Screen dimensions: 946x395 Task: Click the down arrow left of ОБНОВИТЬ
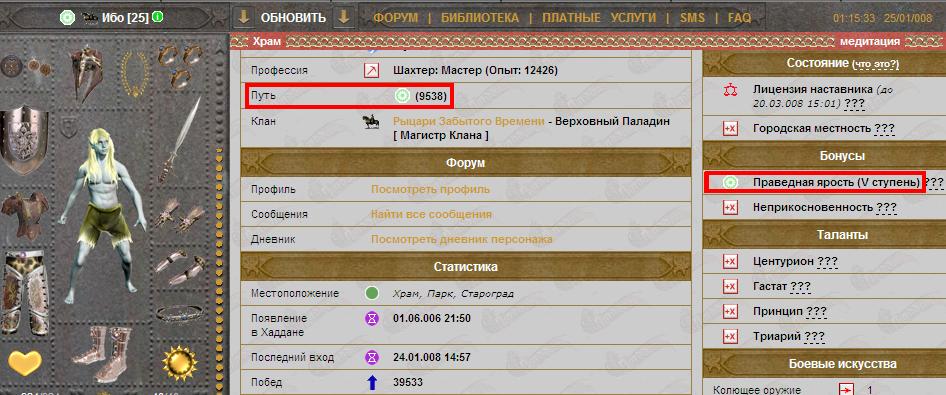coord(244,17)
